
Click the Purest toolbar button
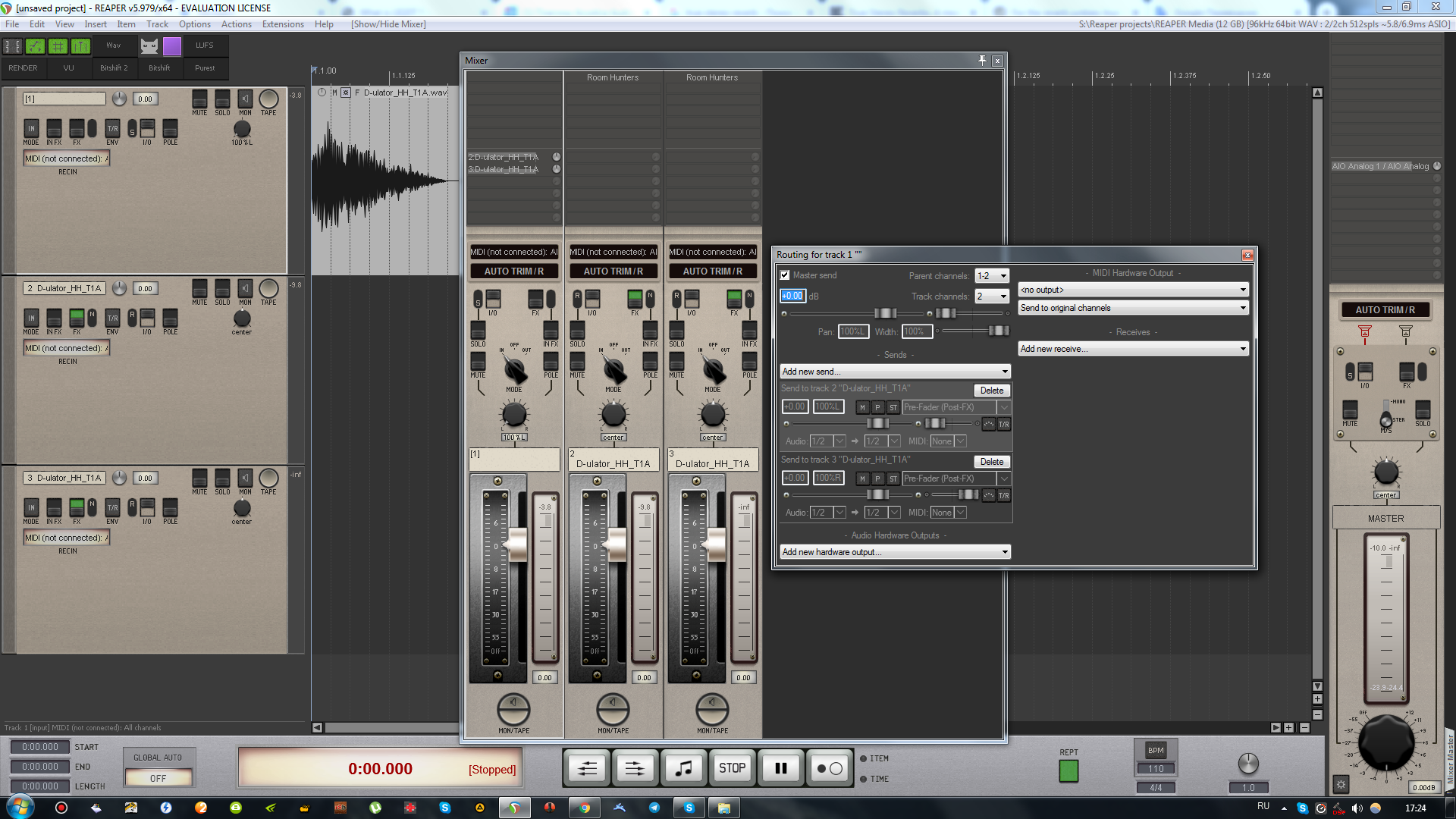(205, 68)
